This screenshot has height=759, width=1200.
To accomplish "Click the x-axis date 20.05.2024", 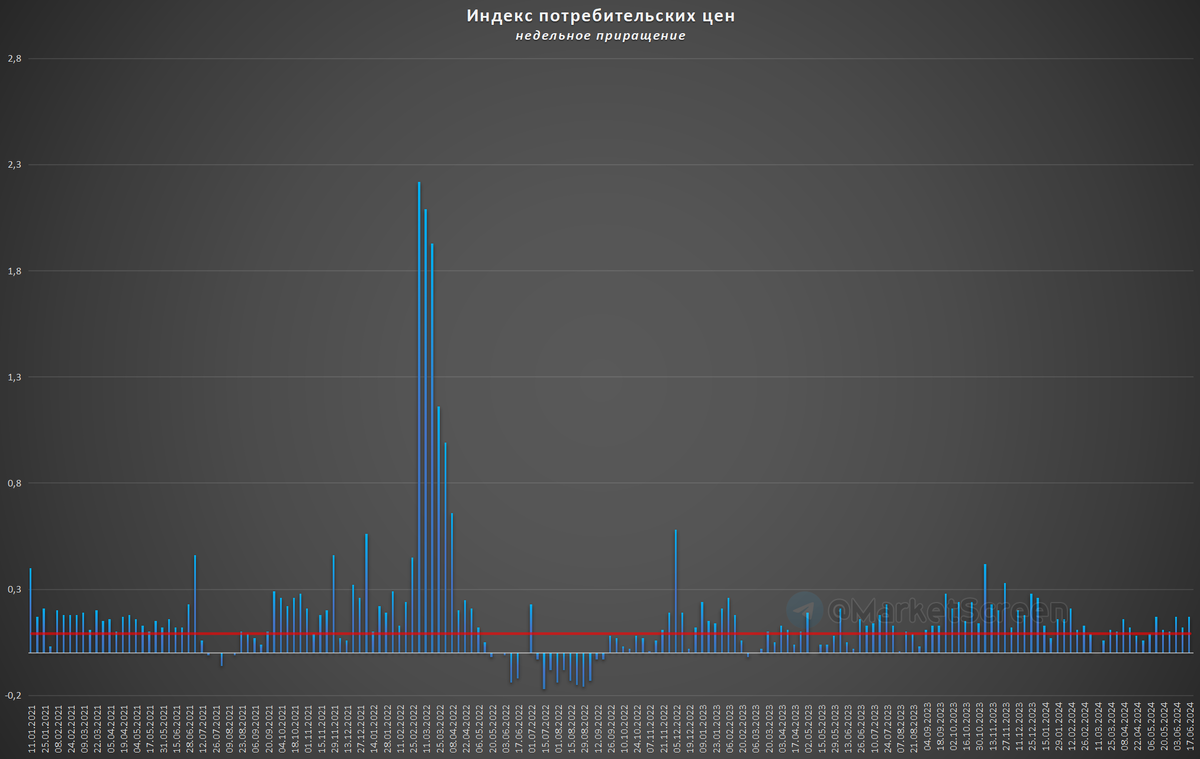I will pyautogui.click(x=1163, y=727).
